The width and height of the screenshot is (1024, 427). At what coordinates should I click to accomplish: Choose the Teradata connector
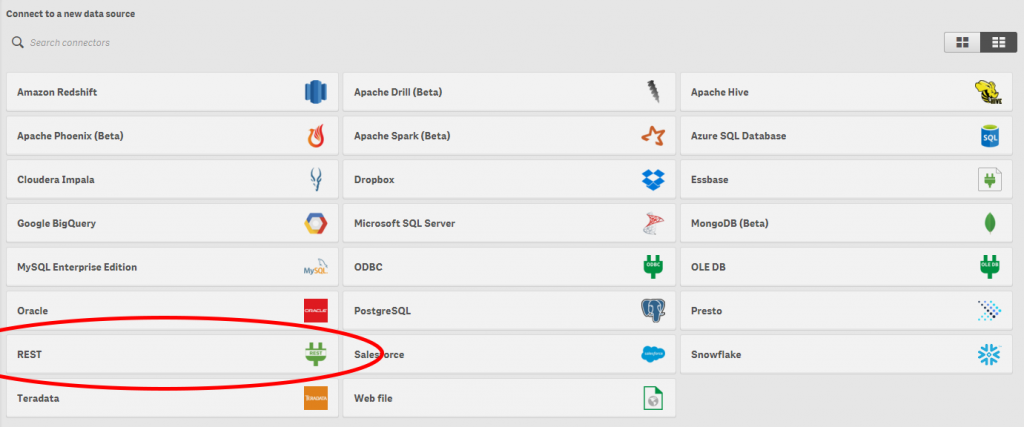point(172,398)
